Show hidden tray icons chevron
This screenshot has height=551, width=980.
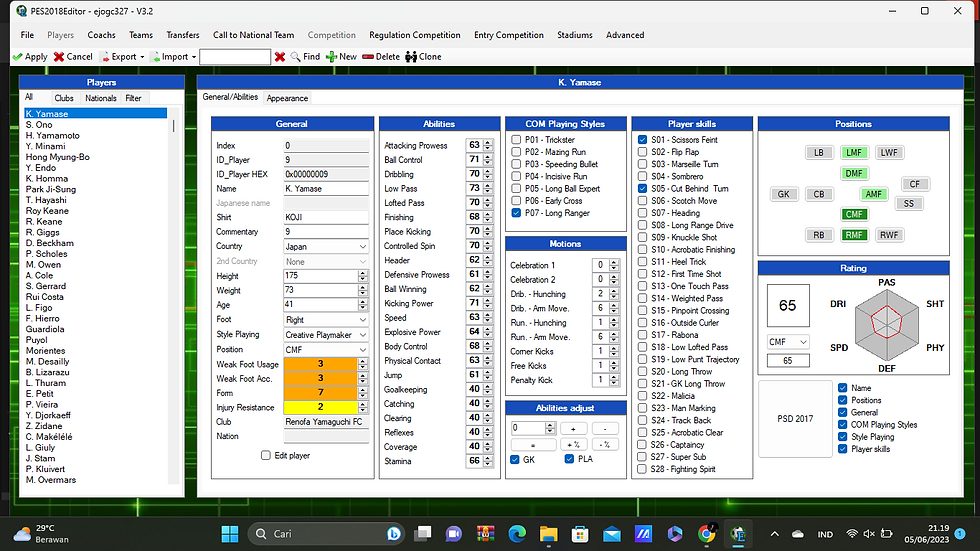(774, 534)
